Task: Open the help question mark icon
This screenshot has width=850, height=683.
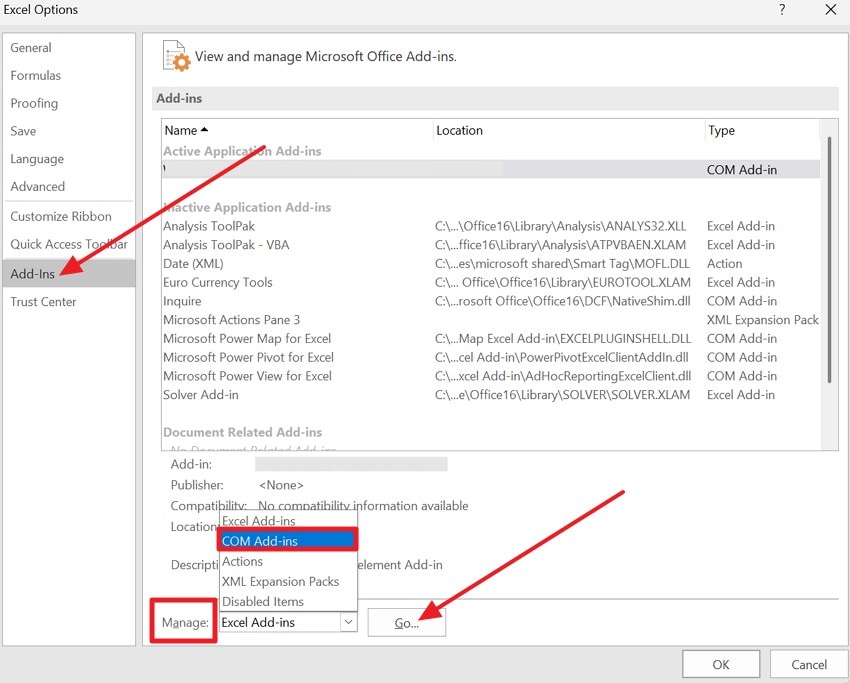Action: [x=782, y=10]
